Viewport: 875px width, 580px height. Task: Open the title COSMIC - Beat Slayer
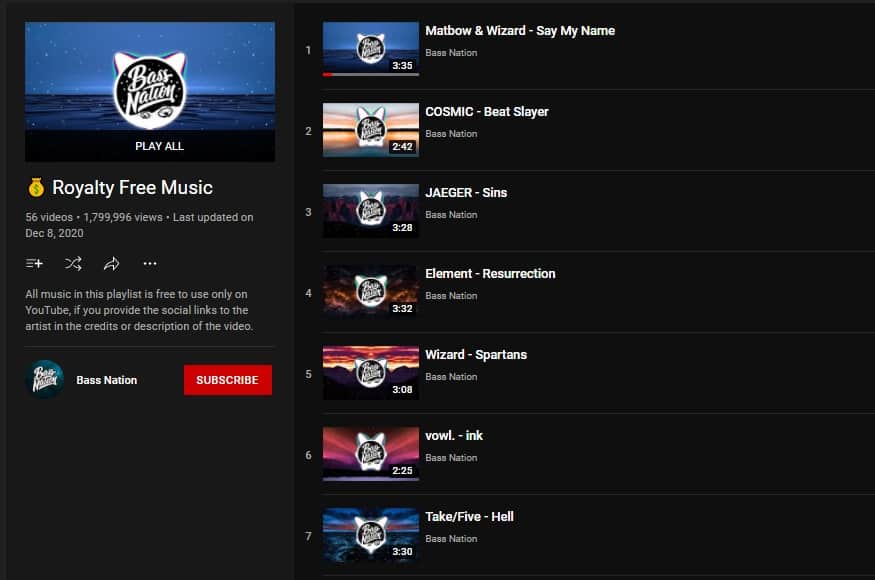(487, 112)
